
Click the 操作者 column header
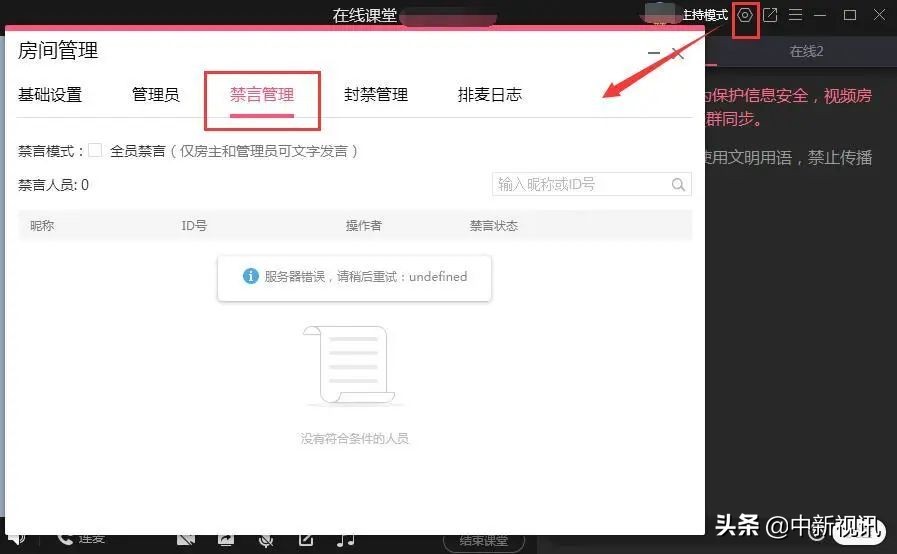click(x=363, y=225)
